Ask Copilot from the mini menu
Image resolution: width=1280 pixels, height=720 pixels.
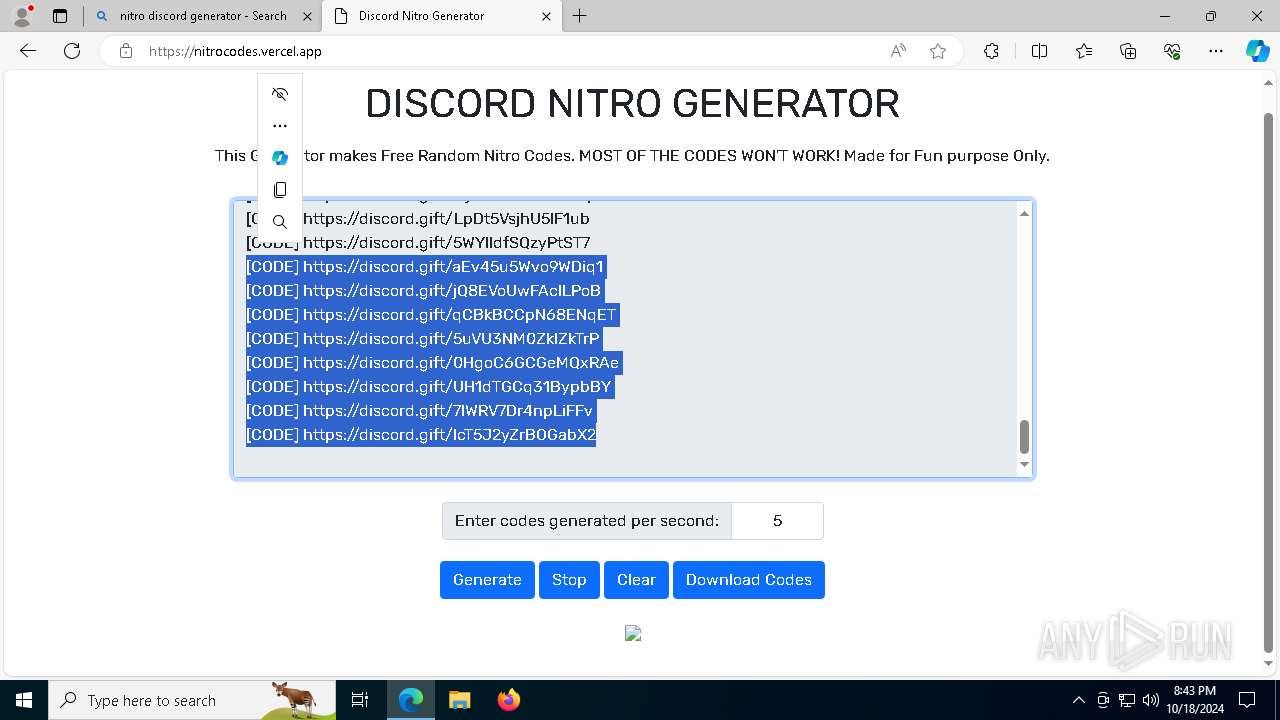click(280, 158)
